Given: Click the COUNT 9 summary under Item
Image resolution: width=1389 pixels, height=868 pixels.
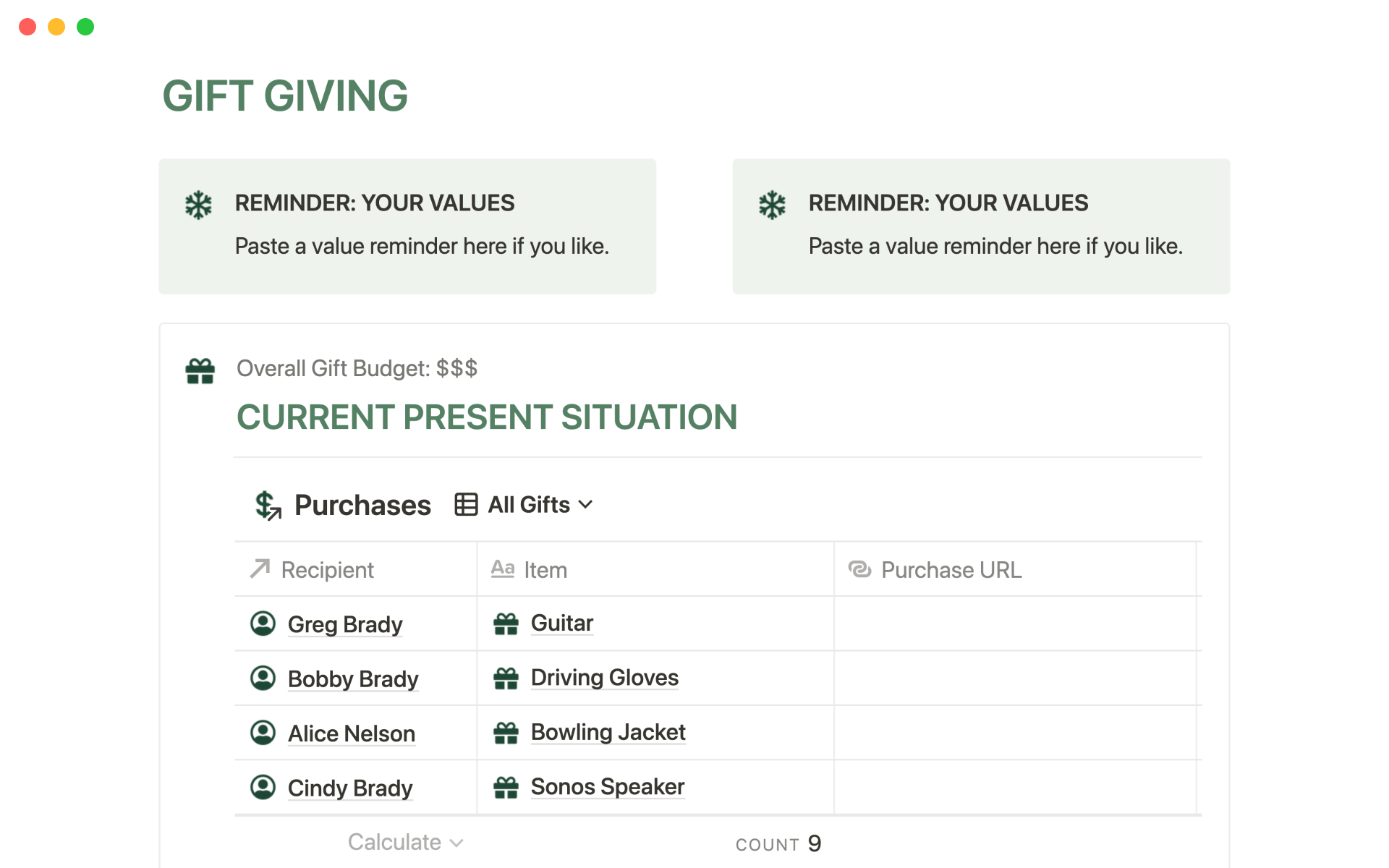Looking at the screenshot, I should pos(778,843).
